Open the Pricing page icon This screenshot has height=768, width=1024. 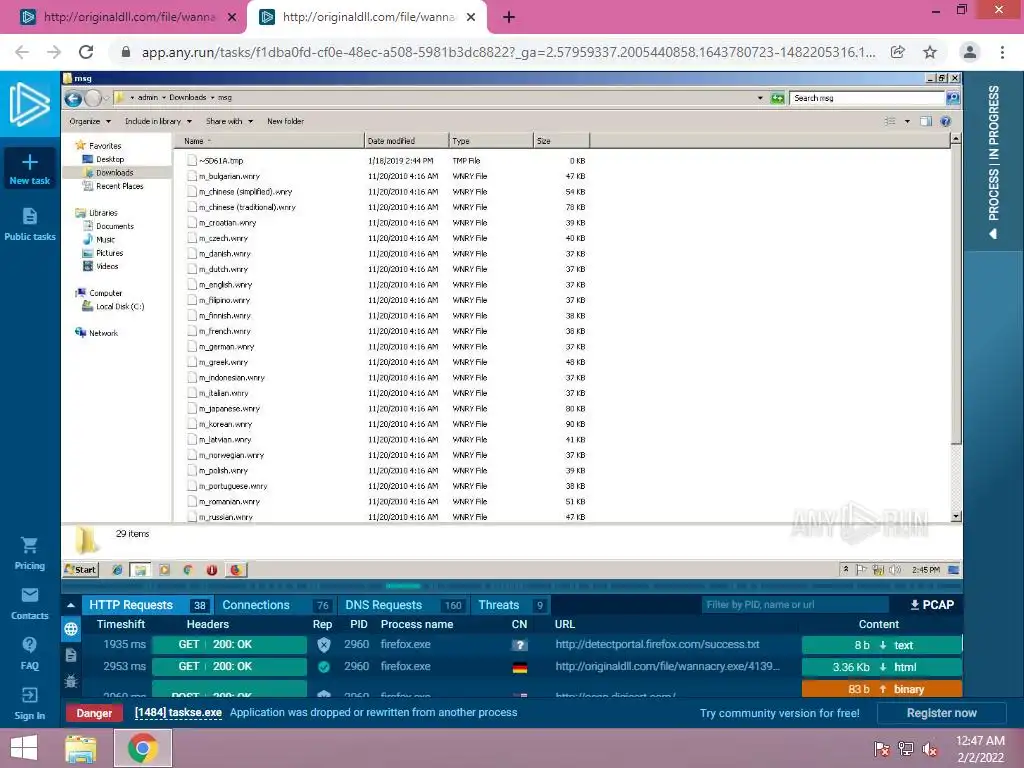point(29,545)
